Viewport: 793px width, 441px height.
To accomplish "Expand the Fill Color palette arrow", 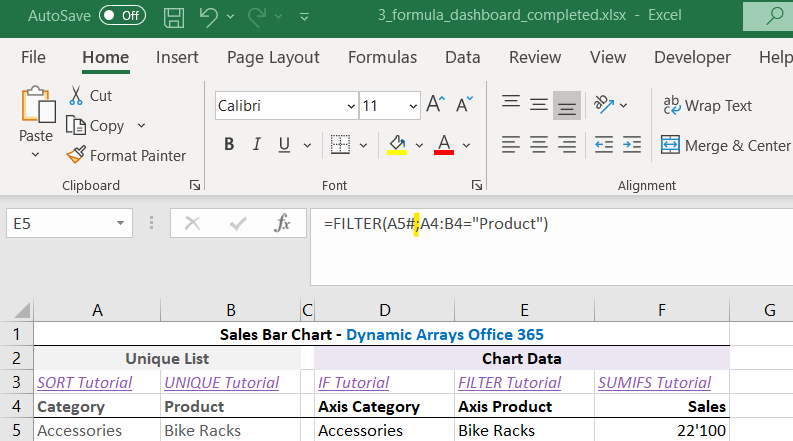I will coord(419,146).
